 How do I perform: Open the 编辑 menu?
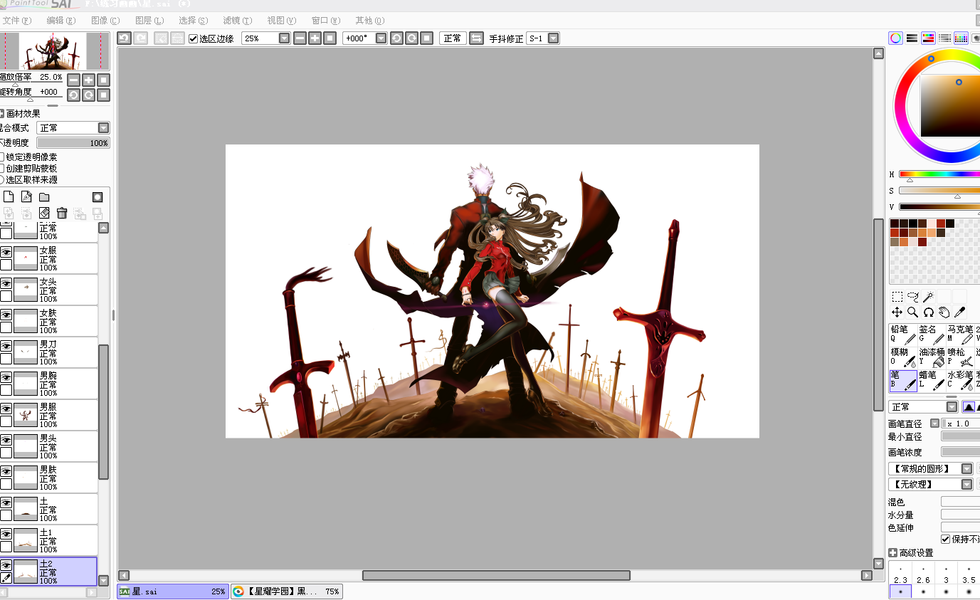(x=61, y=21)
